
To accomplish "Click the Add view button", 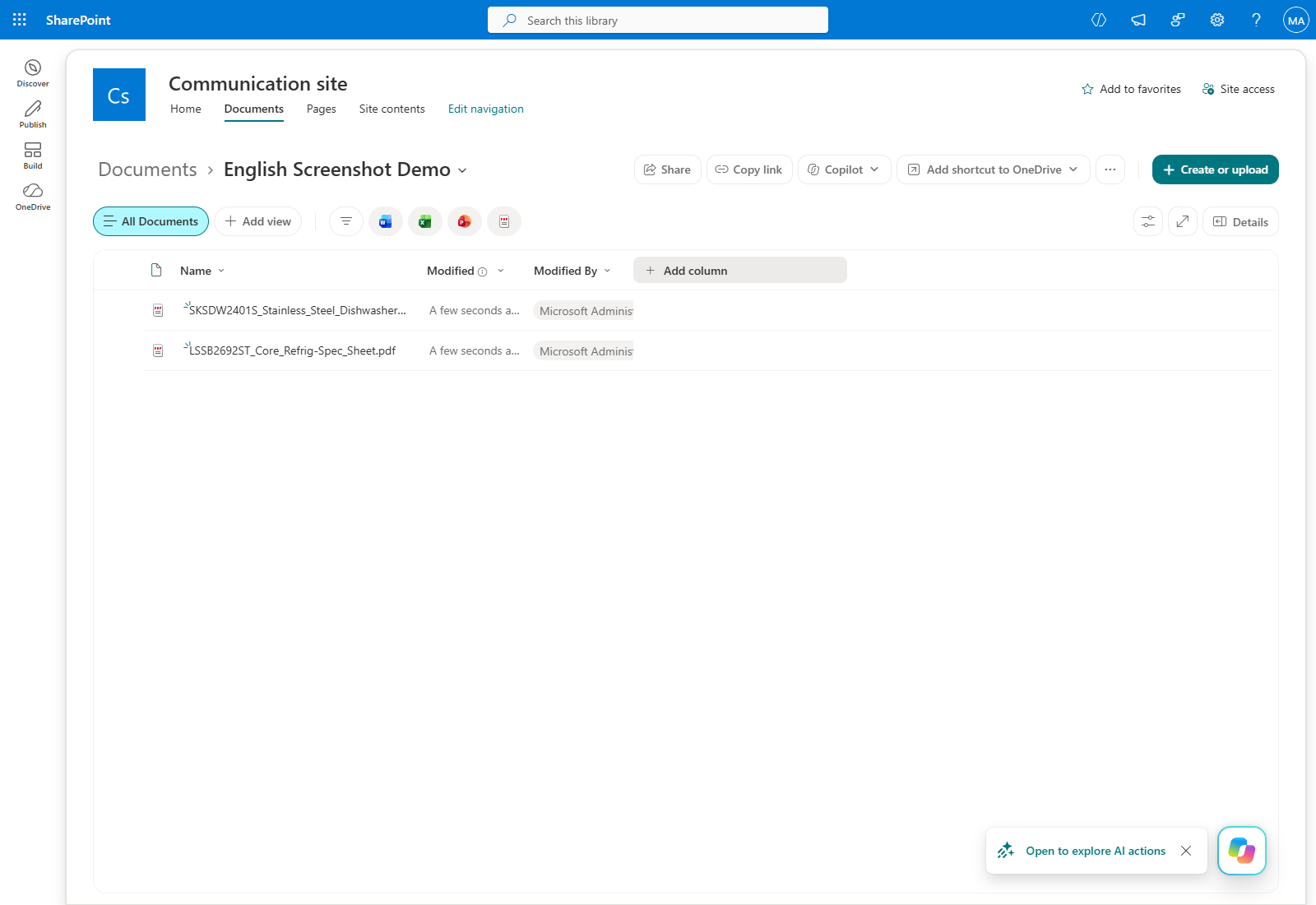I will tap(258, 221).
